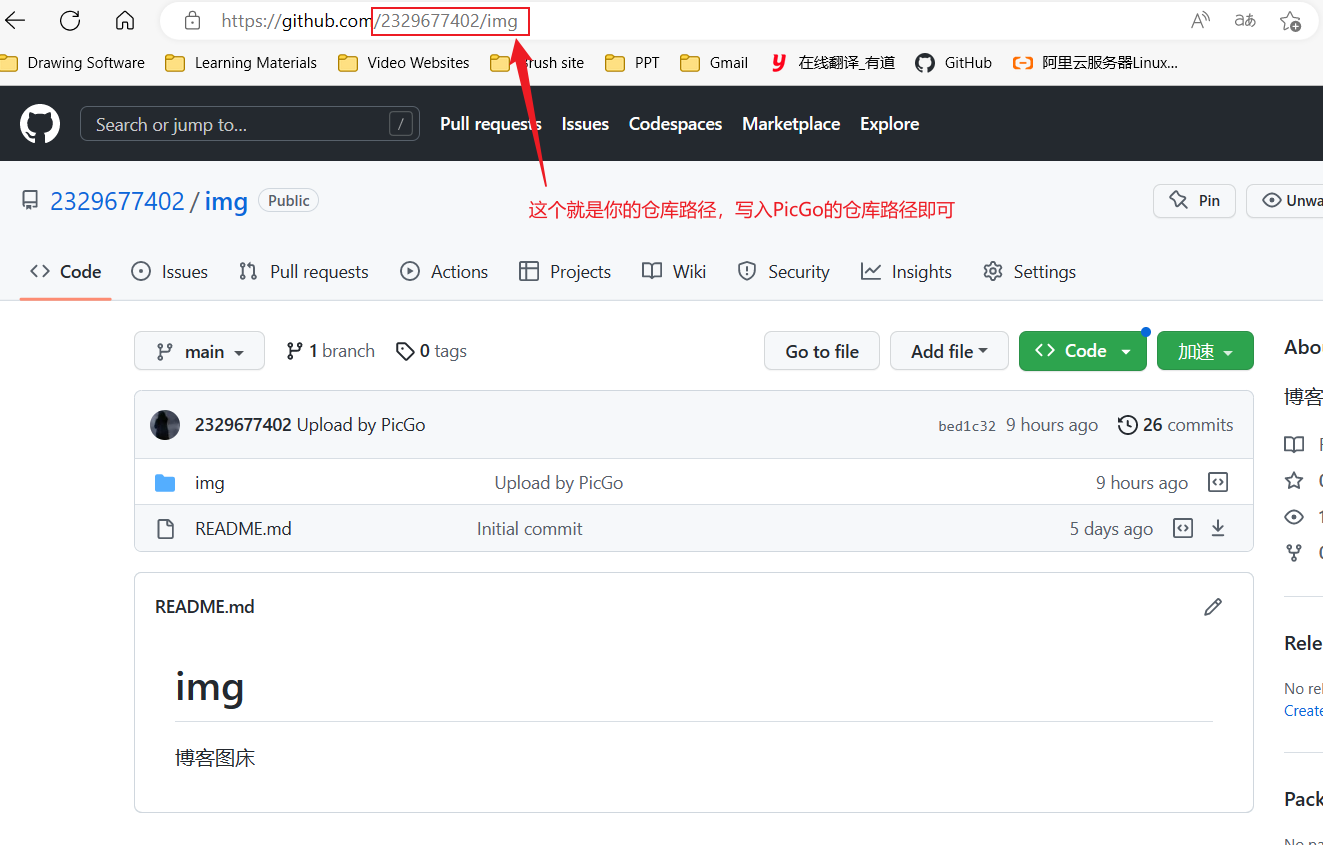
Task: Open the img repository name link in title
Action: 226,201
